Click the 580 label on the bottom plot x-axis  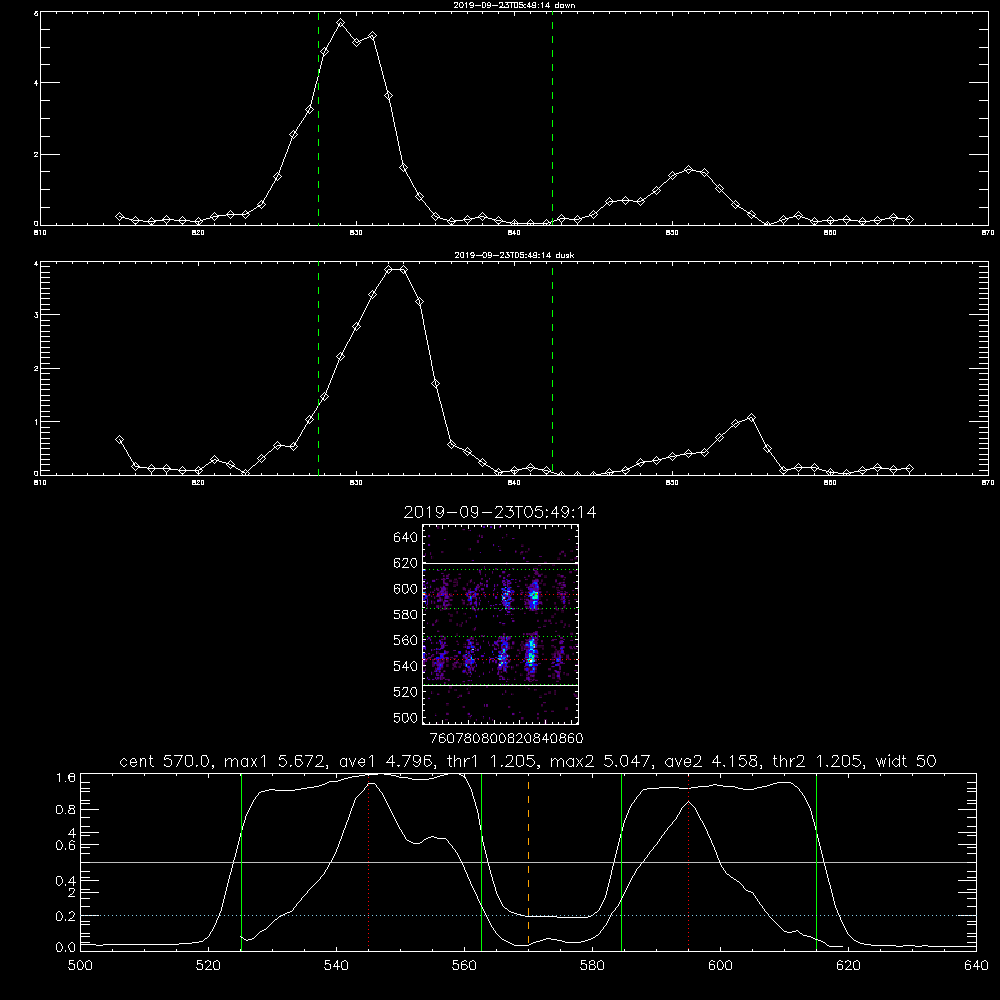592,966
